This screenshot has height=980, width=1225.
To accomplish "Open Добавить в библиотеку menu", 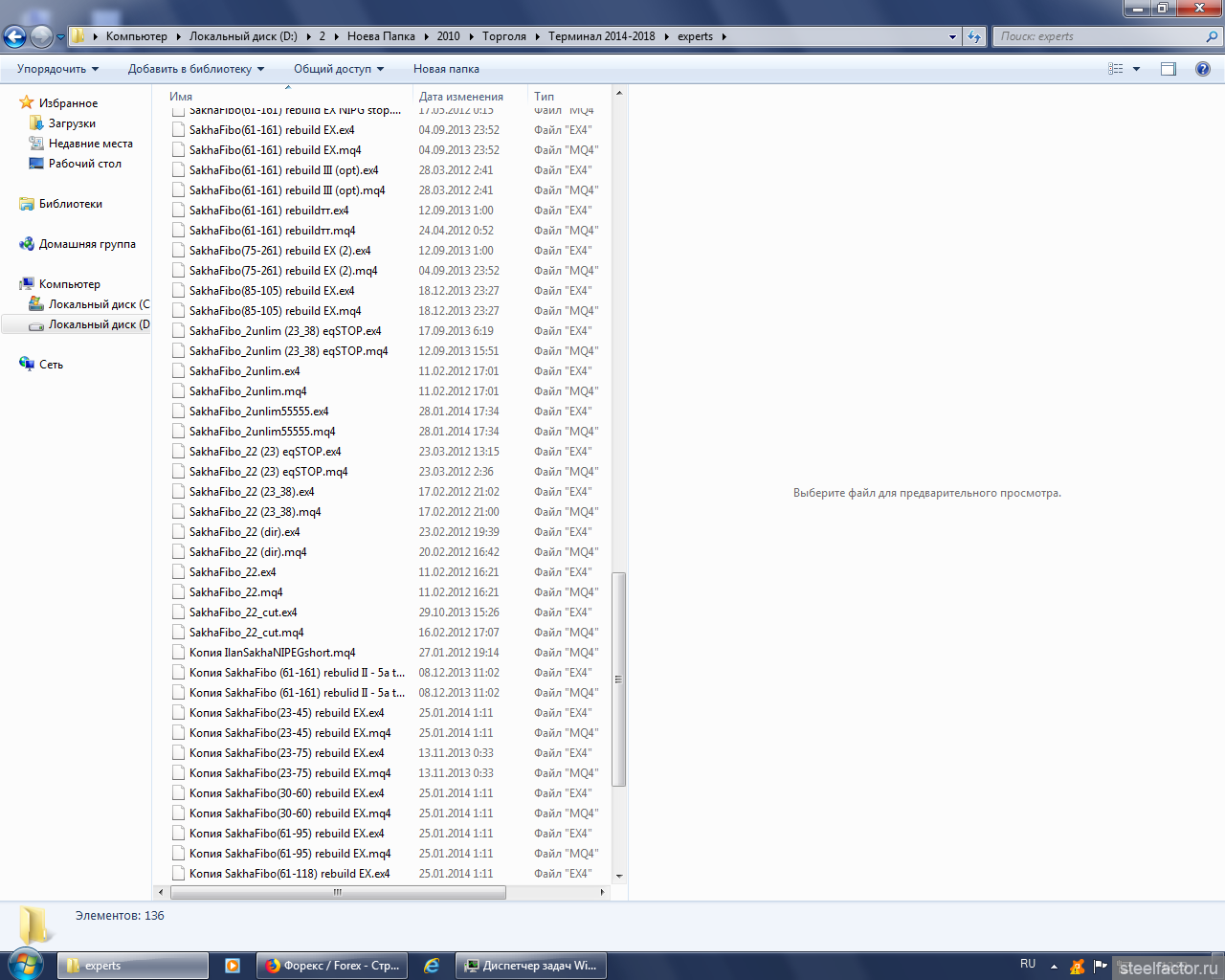I will pyautogui.click(x=195, y=69).
